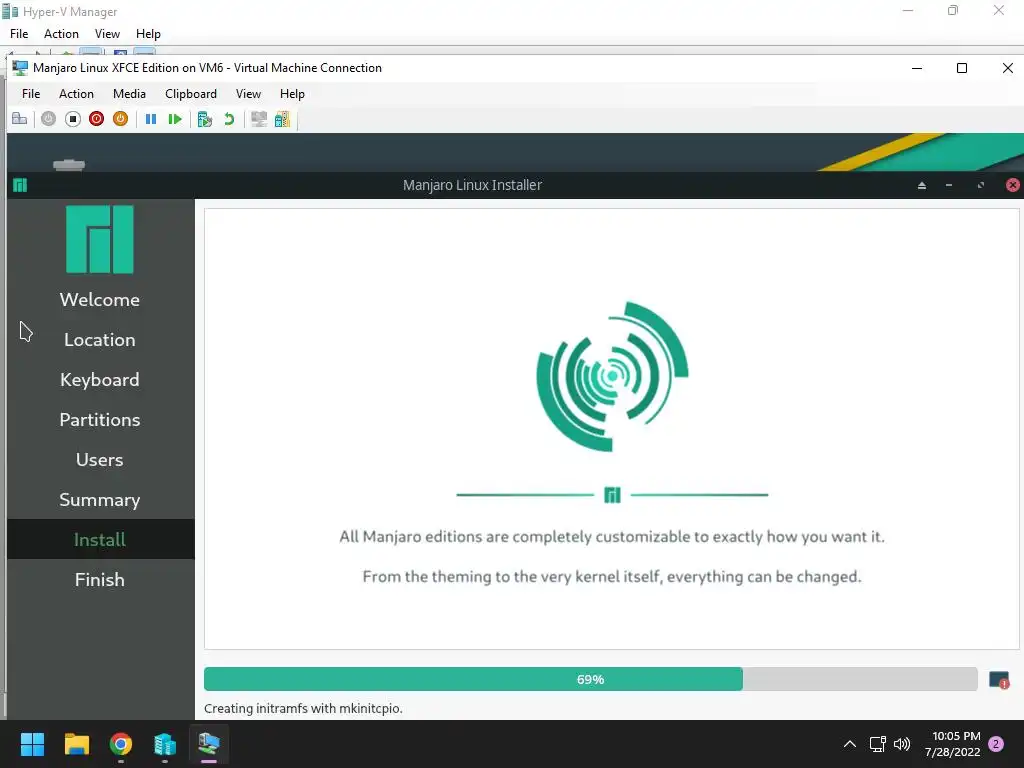This screenshot has height=768, width=1024.
Task: Click the grey Start VM icon
Action: (48, 119)
